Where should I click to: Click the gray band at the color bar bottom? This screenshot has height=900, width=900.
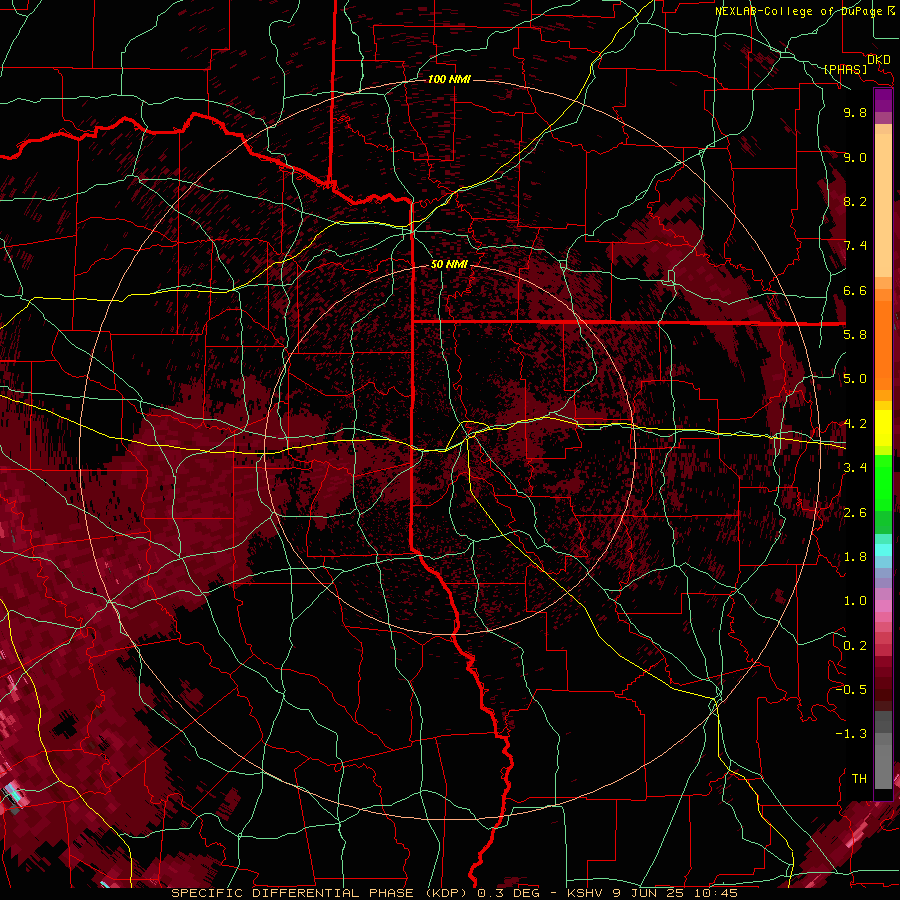(x=883, y=752)
